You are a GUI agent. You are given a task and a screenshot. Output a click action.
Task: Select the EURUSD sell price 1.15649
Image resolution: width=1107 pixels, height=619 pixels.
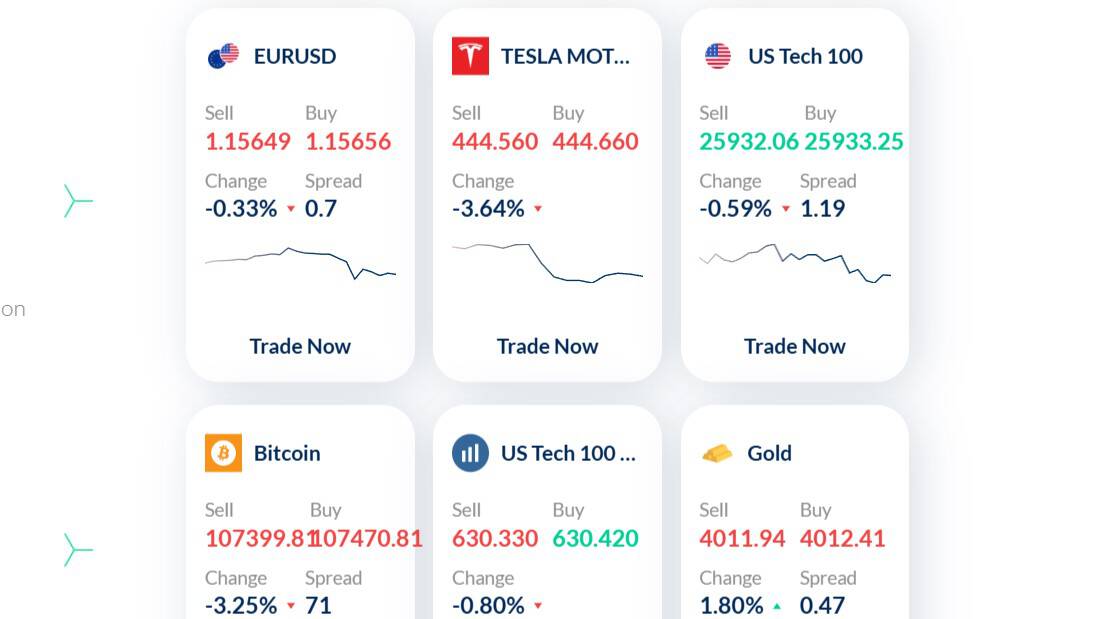click(x=247, y=142)
